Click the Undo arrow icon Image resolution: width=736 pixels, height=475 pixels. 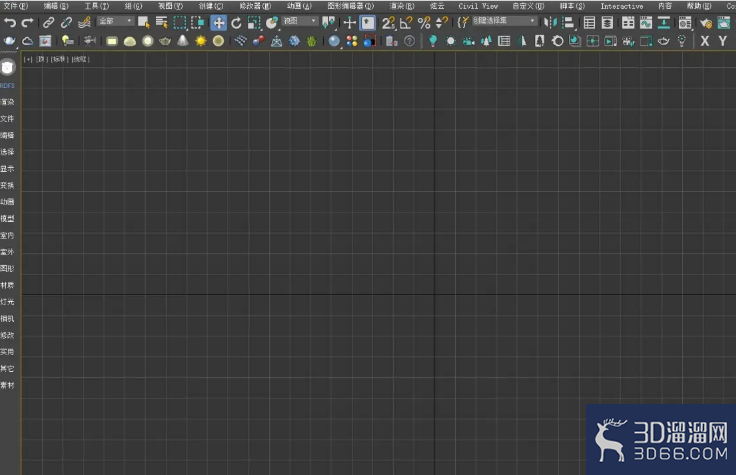(10, 23)
